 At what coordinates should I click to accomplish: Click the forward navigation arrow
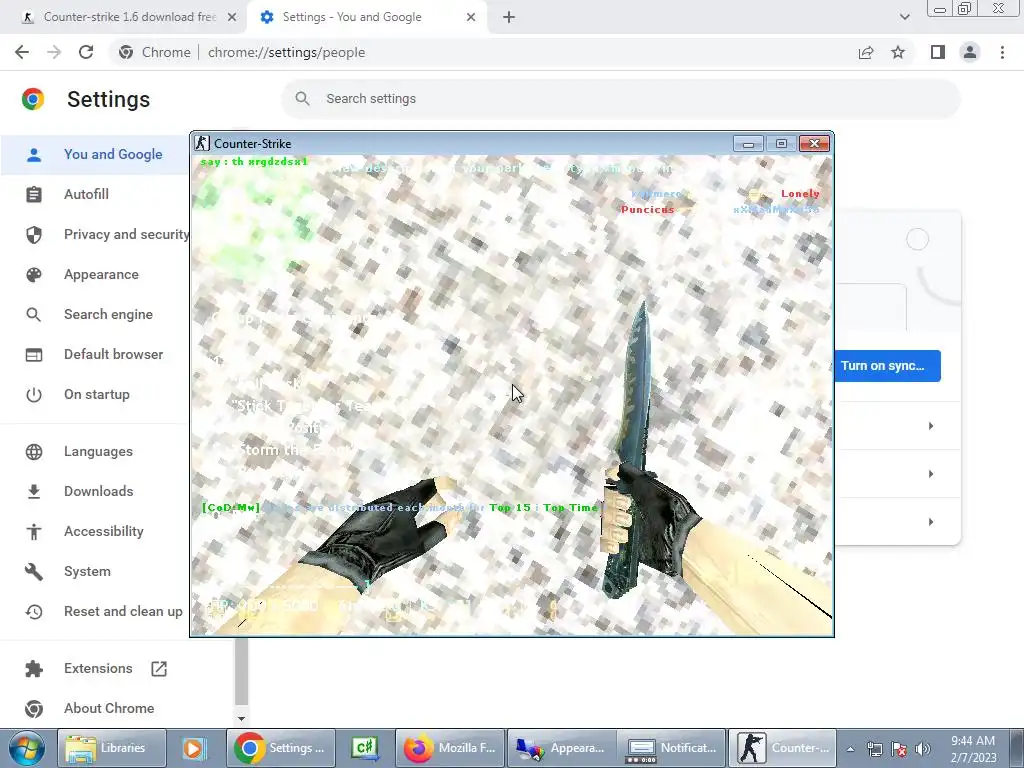[54, 52]
